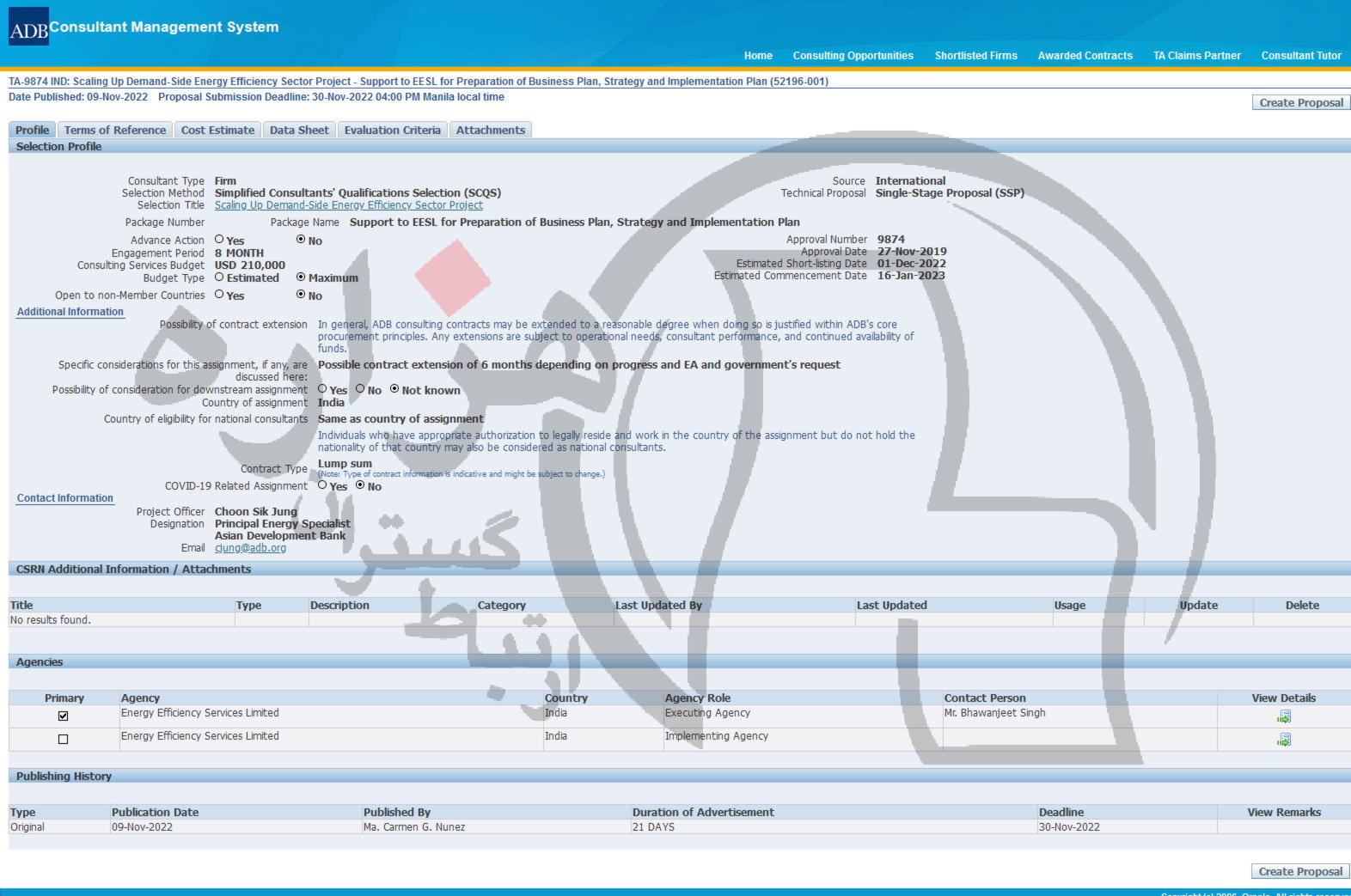Open the Data Sheet tab
Screen dimensions: 1351x896
(x=299, y=130)
